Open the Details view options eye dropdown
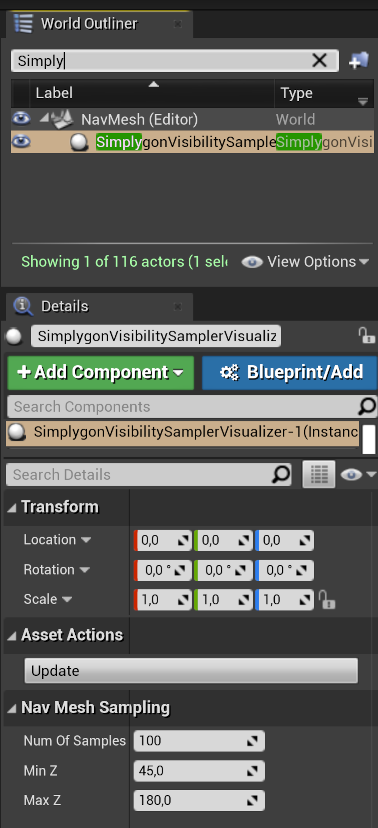The image size is (378, 828). 358,475
